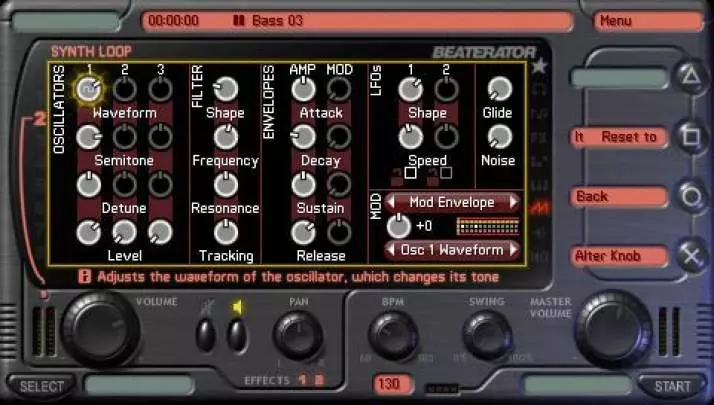This screenshot has width=714, height=405.
Task: Click the Back button
Action: point(619,196)
